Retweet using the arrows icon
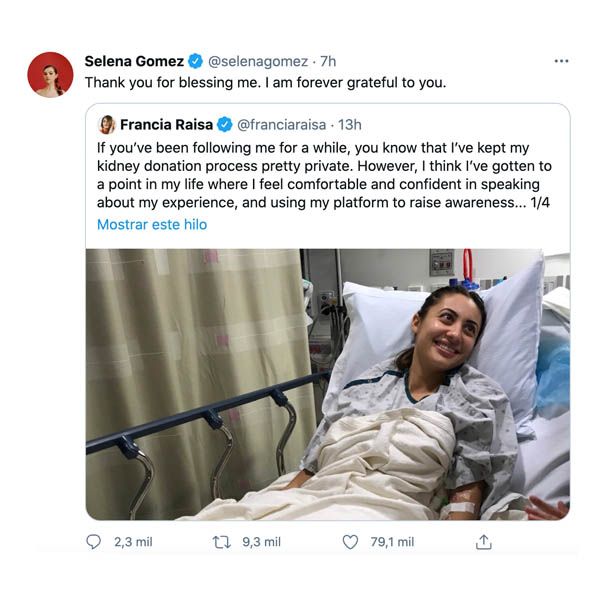 coord(221,542)
